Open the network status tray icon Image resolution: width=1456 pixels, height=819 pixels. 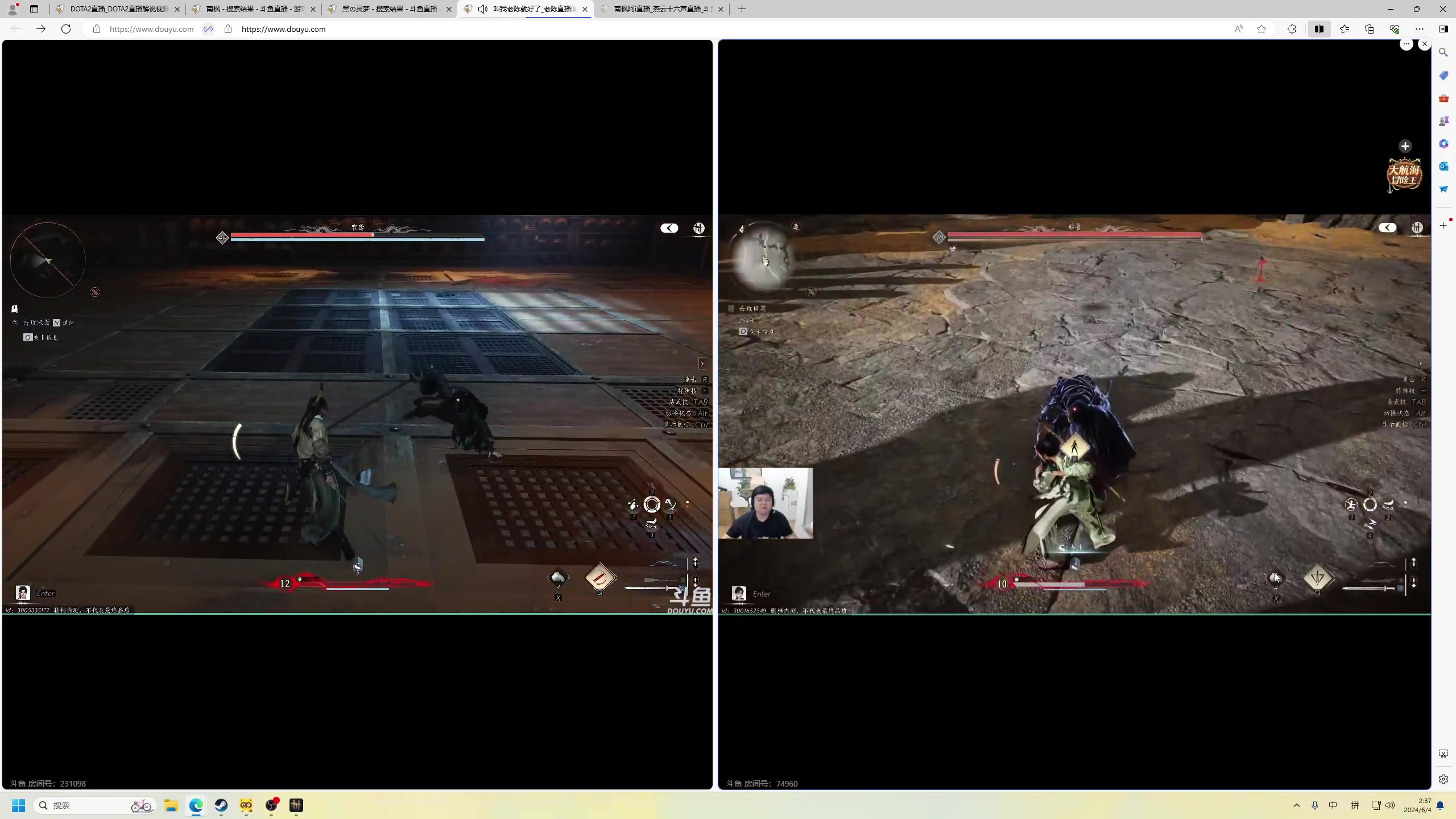pos(1376,805)
